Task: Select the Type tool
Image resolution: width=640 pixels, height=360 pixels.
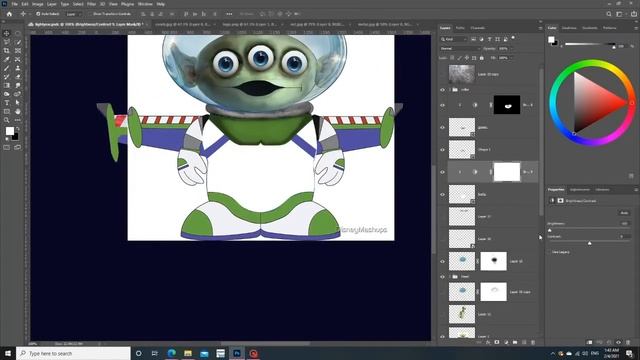Action: coord(7,102)
